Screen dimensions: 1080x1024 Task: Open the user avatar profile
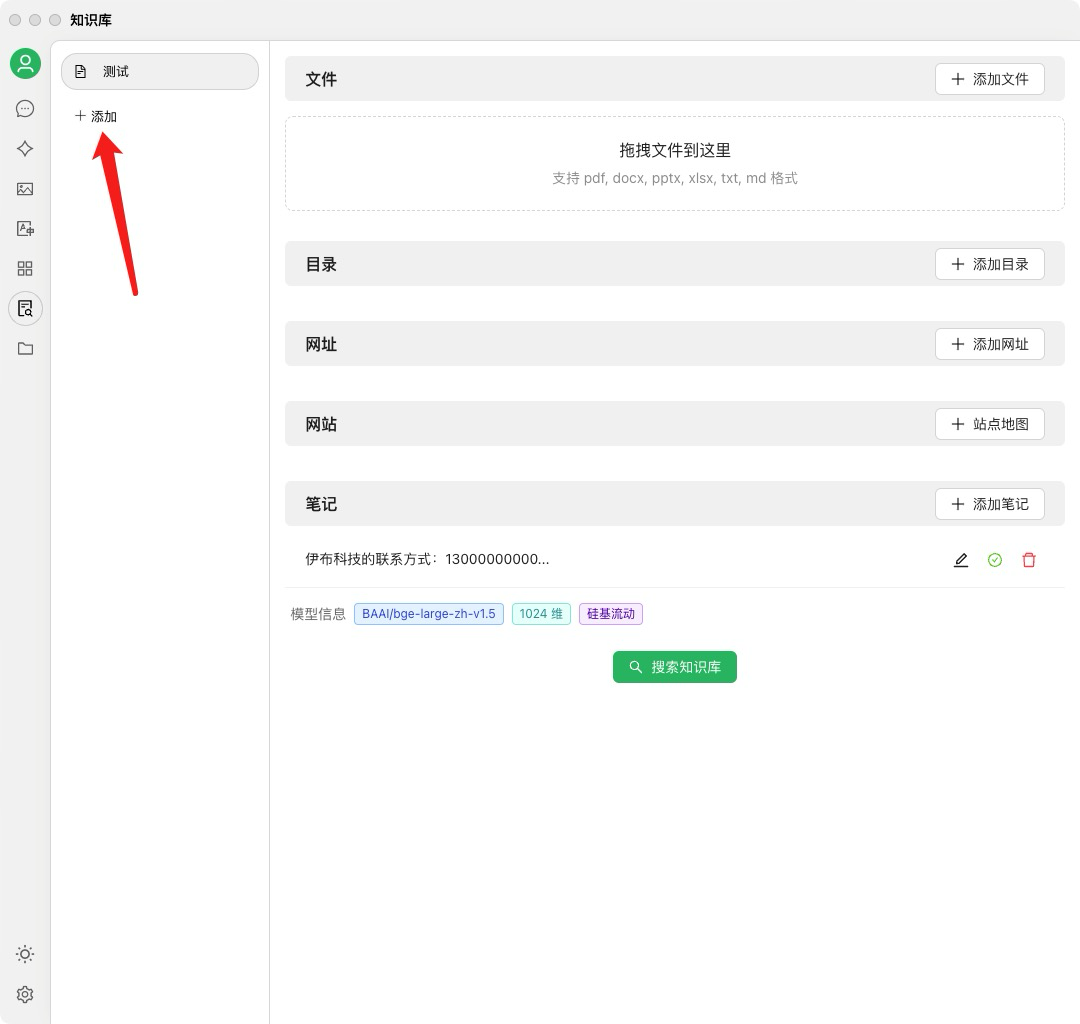[25, 63]
